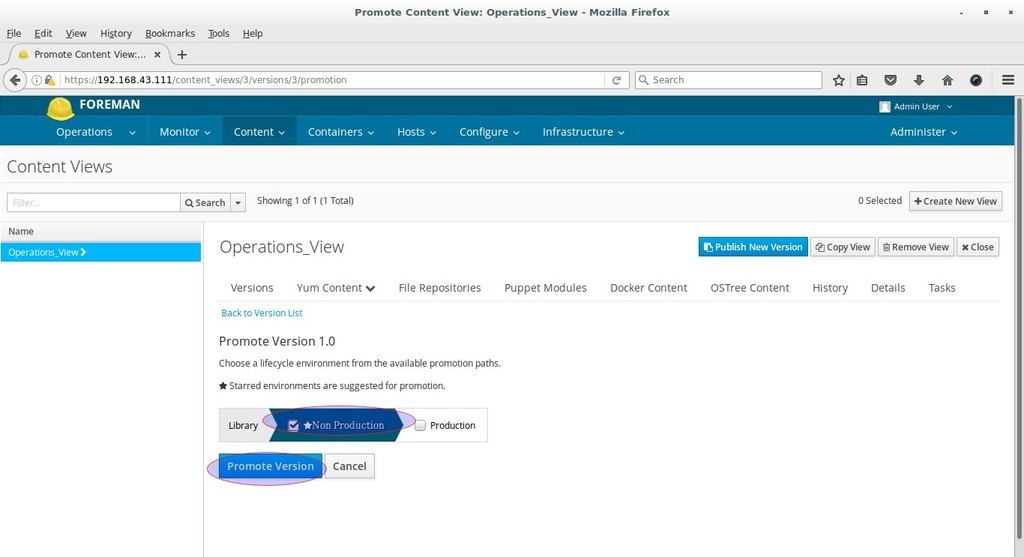Open the bookmarks list icon

click(862, 80)
